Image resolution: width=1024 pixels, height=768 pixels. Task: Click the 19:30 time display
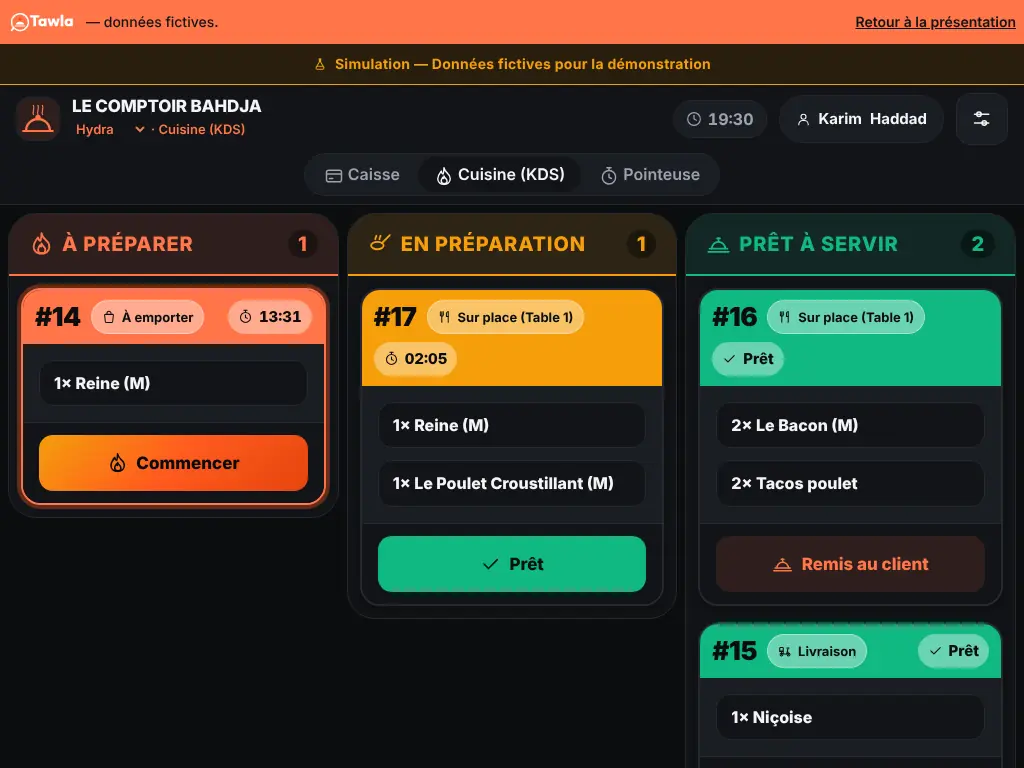point(720,119)
